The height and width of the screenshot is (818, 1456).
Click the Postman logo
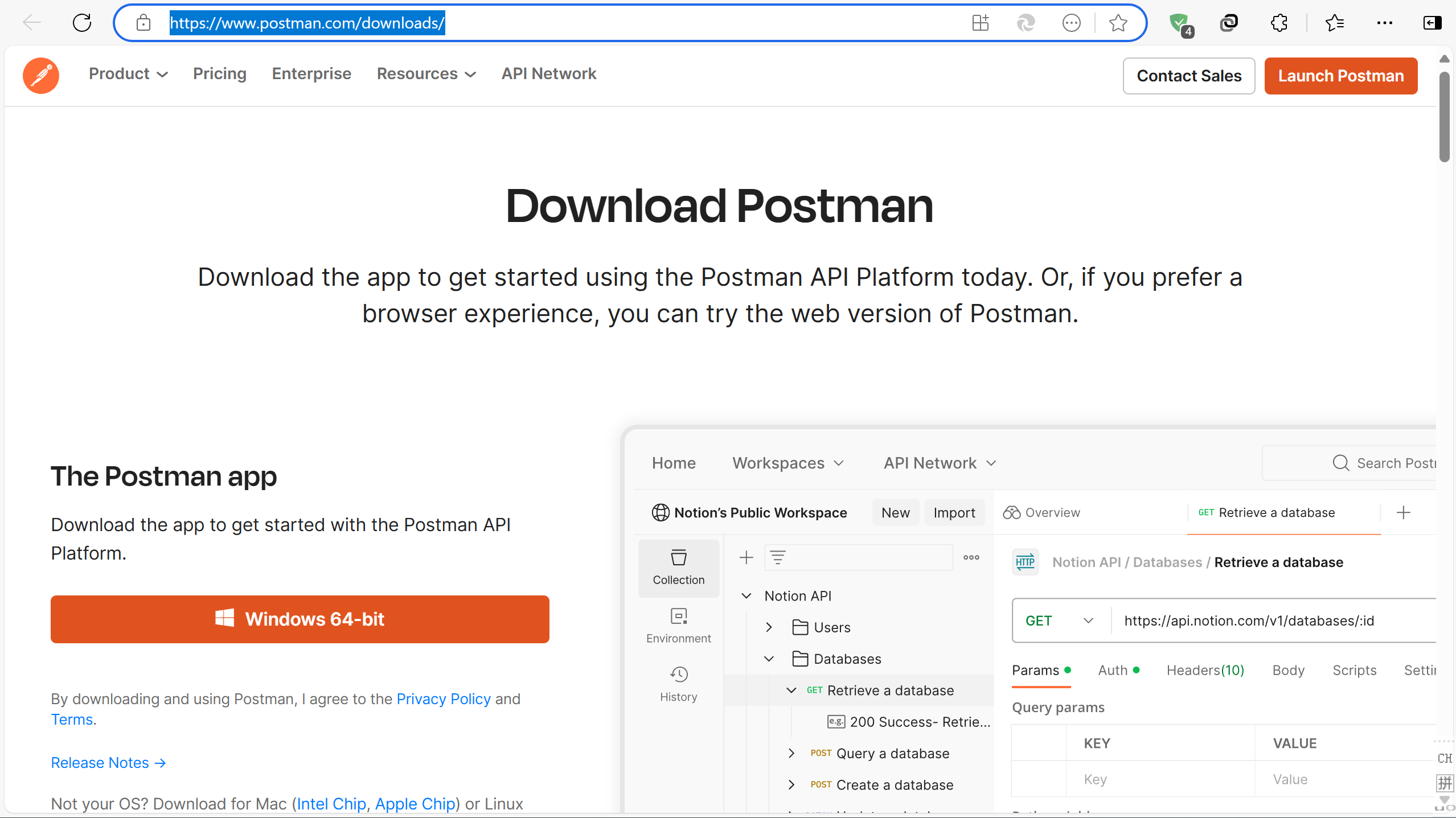coord(41,76)
